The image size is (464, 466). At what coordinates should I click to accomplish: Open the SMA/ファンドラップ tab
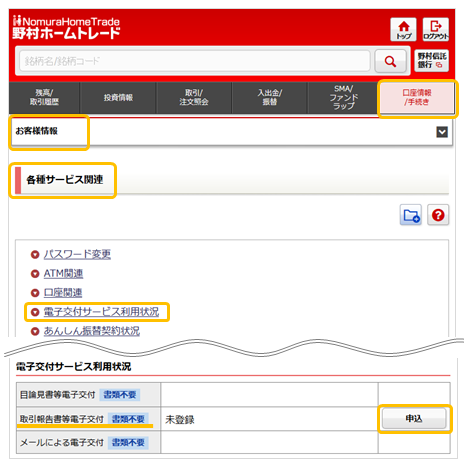click(343, 97)
